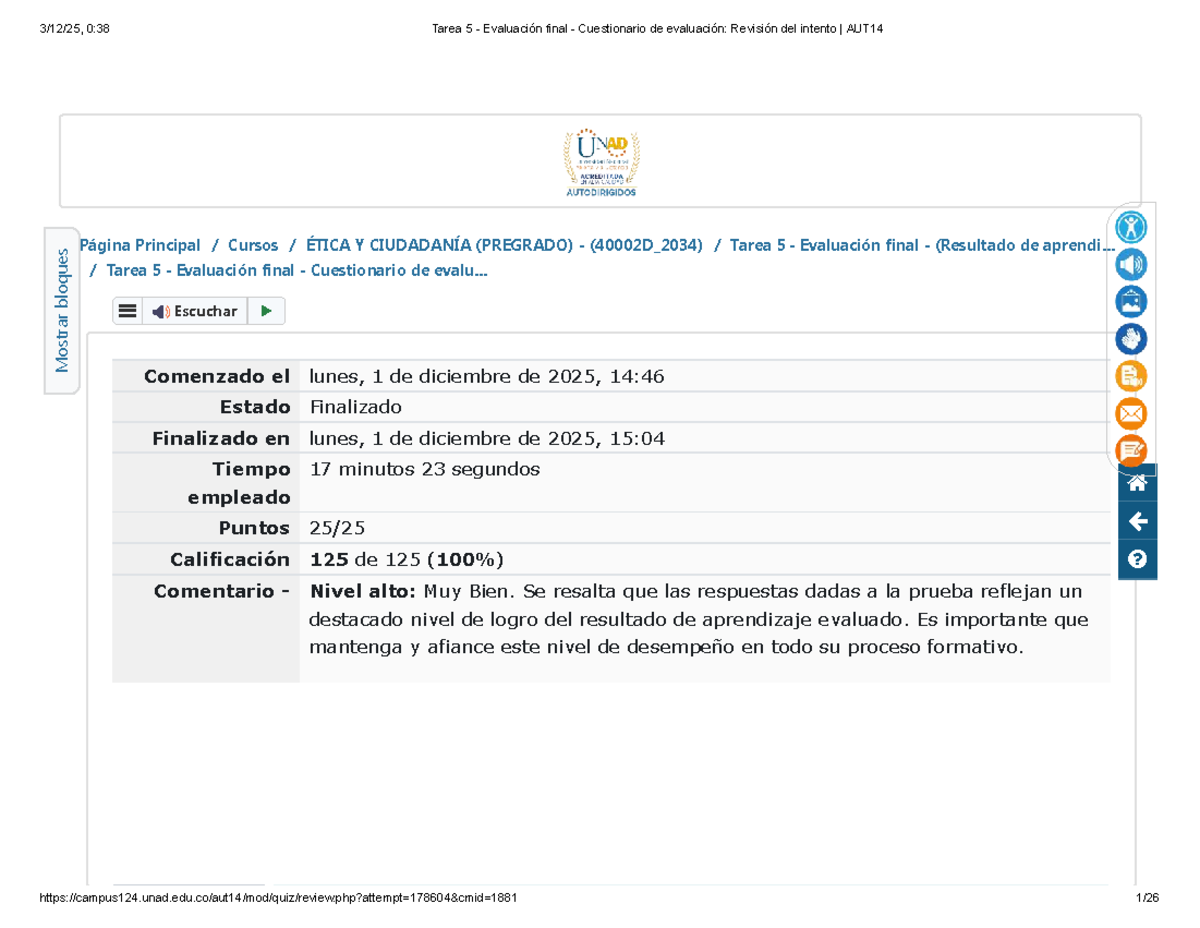
Task: Select the start date 'lunes, 1 de diciembre de 2025, 14:46'
Action: [x=487, y=376]
